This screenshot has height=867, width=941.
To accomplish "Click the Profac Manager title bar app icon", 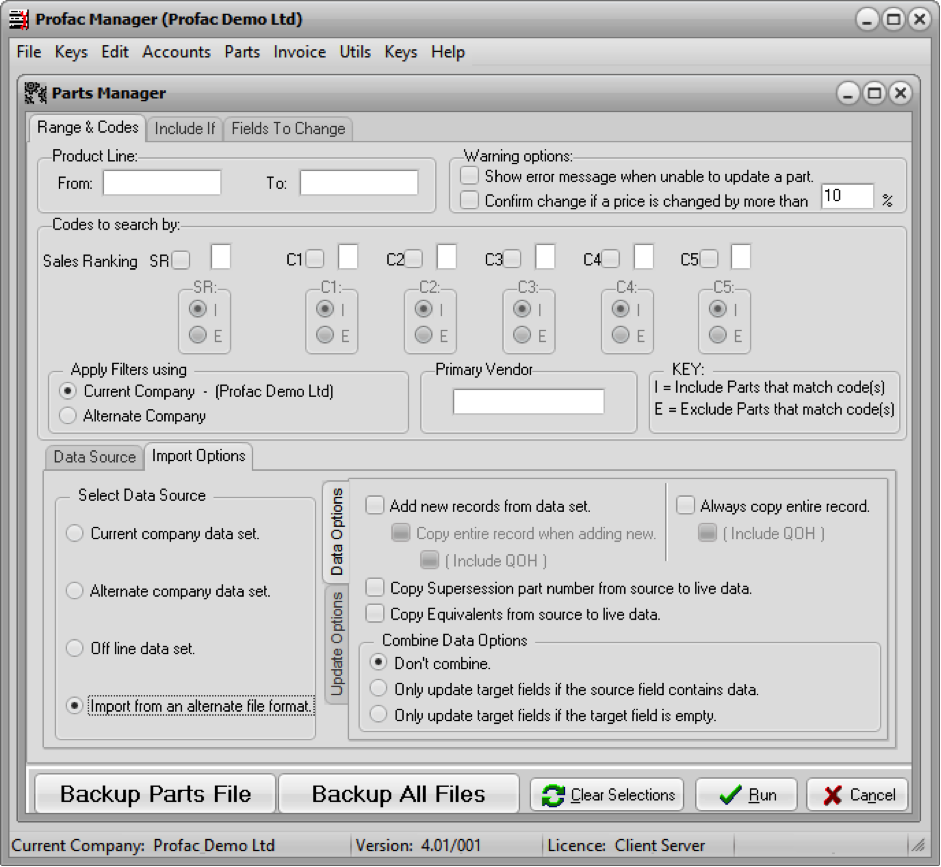I will [x=19, y=19].
